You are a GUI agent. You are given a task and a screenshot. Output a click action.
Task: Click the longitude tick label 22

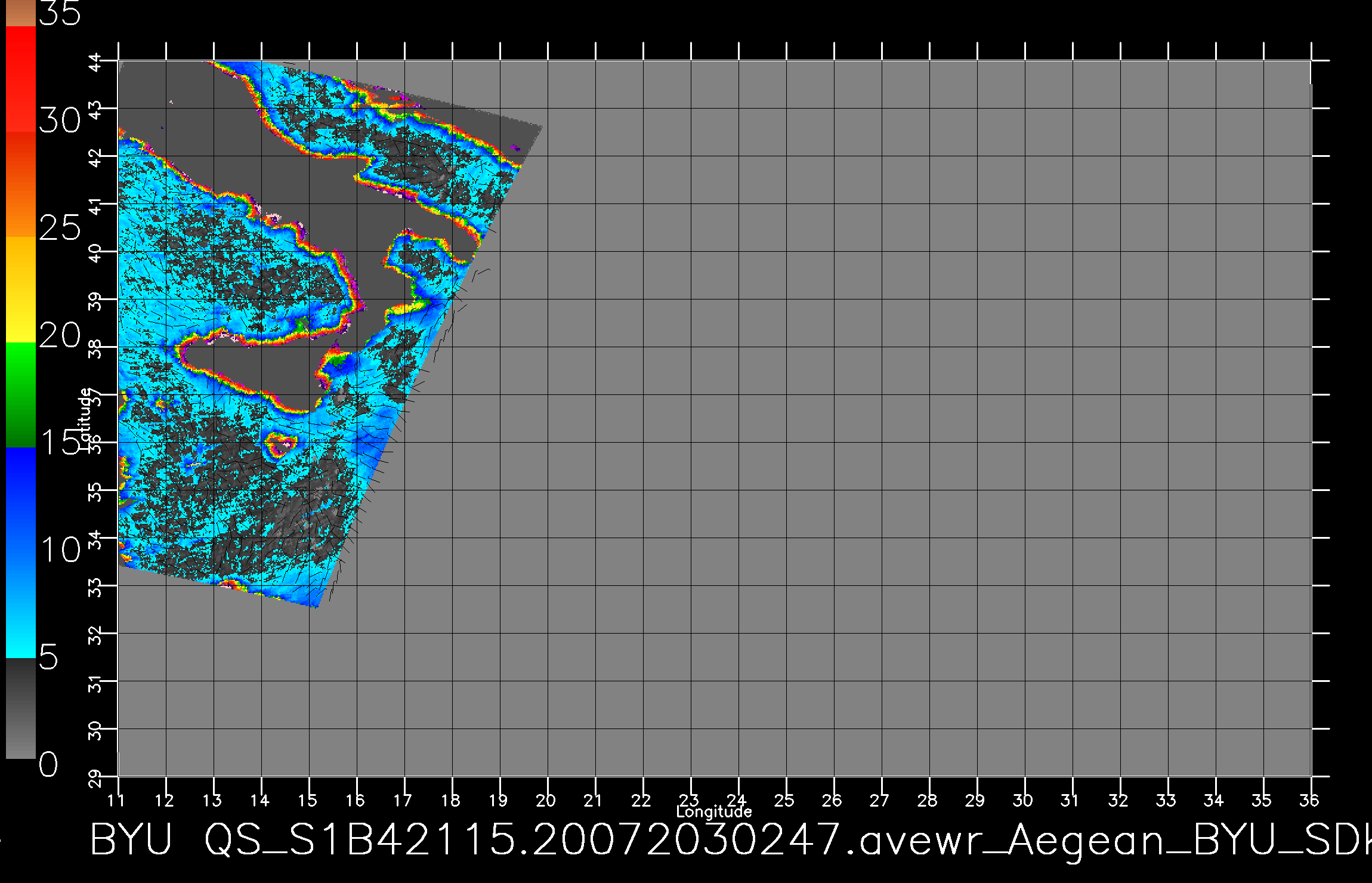click(x=641, y=800)
